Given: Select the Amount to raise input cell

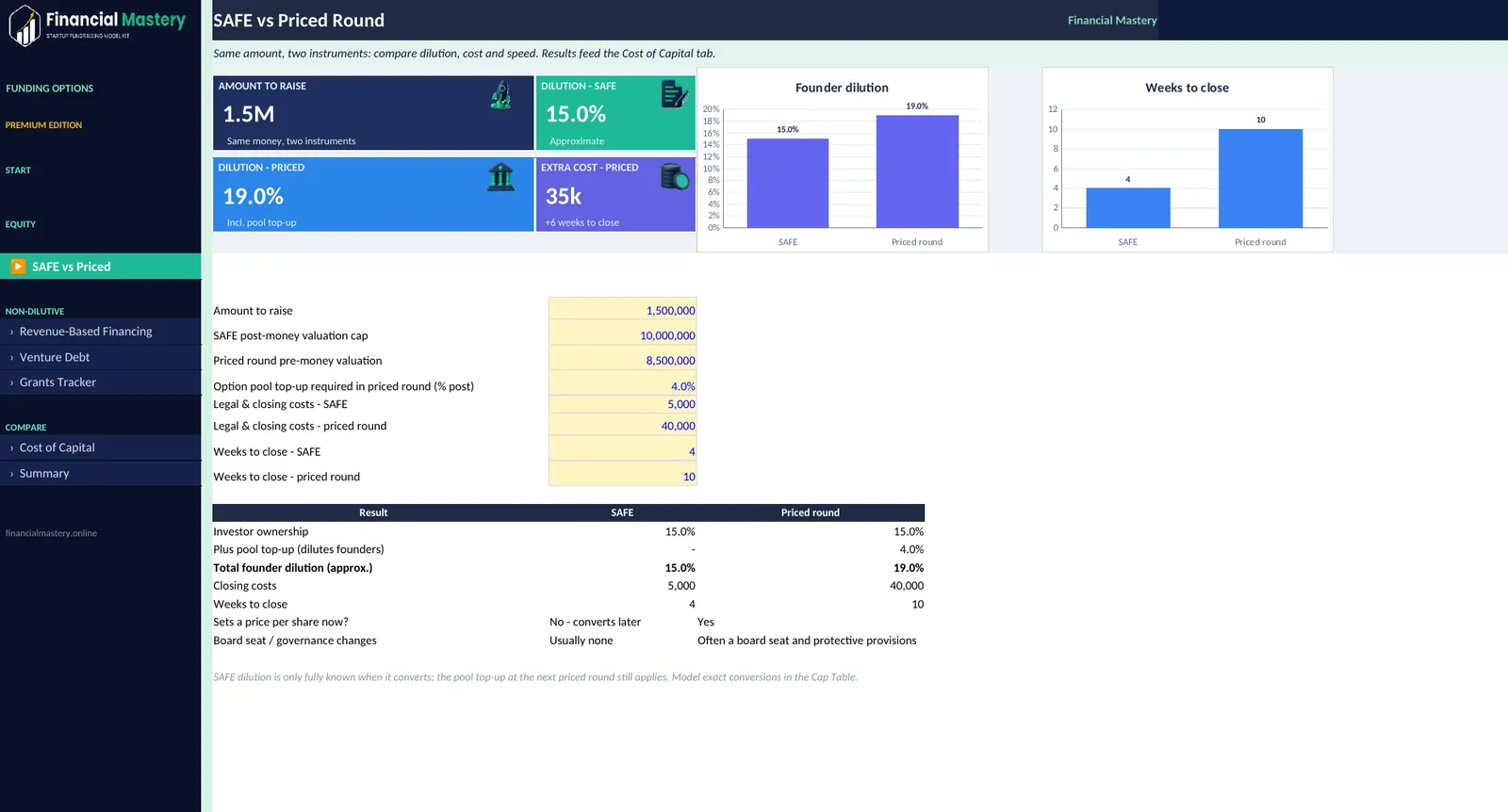Looking at the screenshot, I should (623, 311).
